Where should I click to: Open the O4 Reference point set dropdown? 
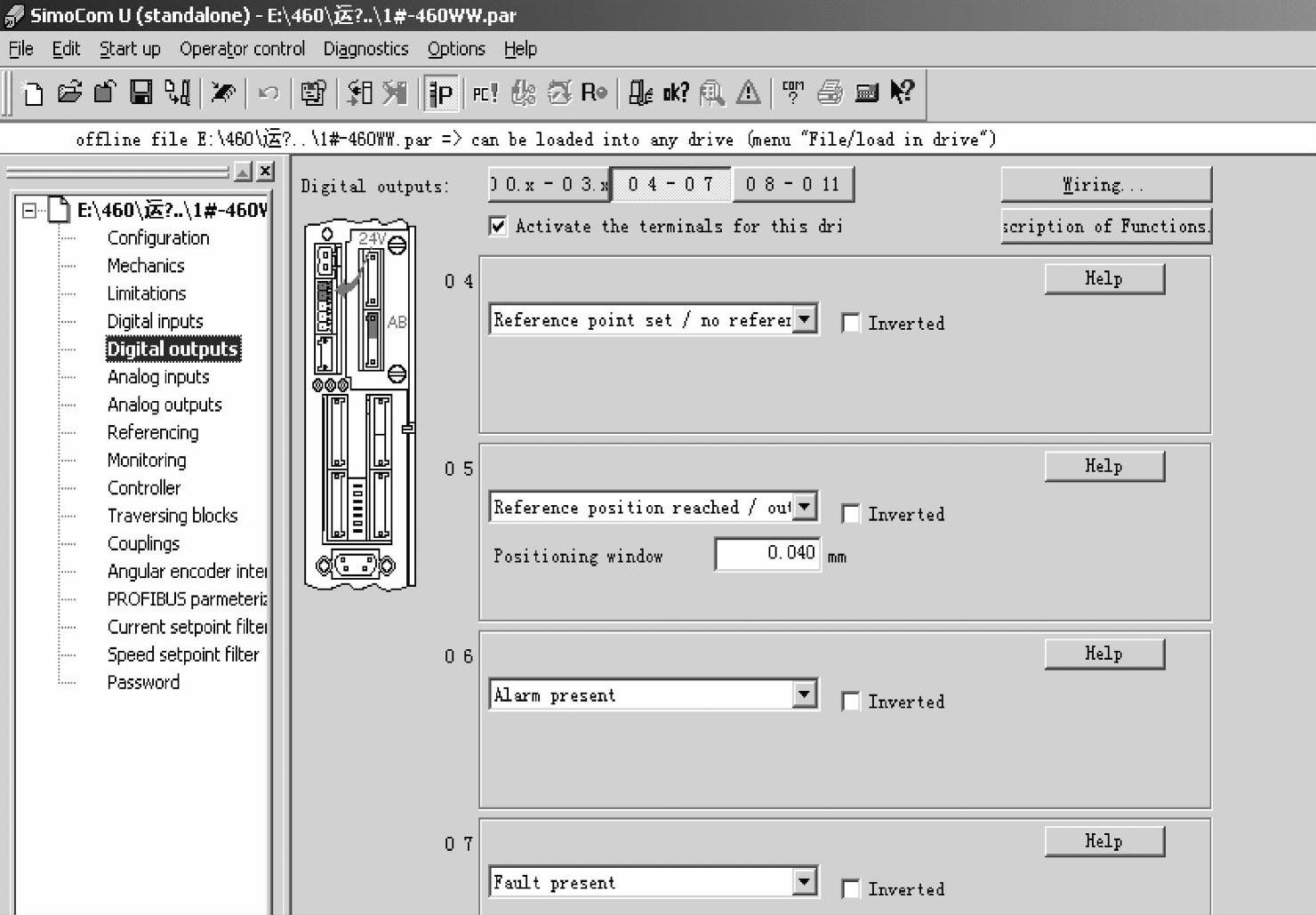(804, 319)
